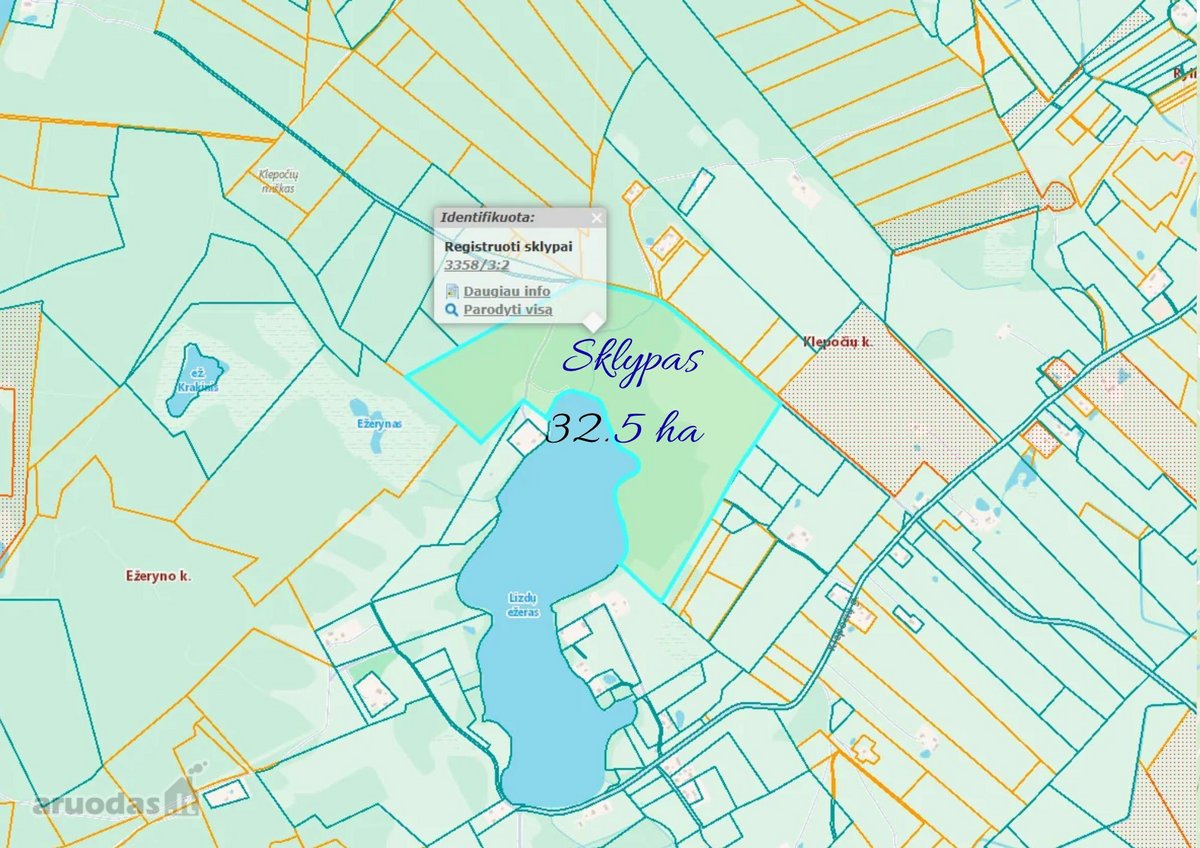This screenshot has height=848, width=1200.
Task: Click the Parodyti visą link
Action: click(x=507, y=310)
